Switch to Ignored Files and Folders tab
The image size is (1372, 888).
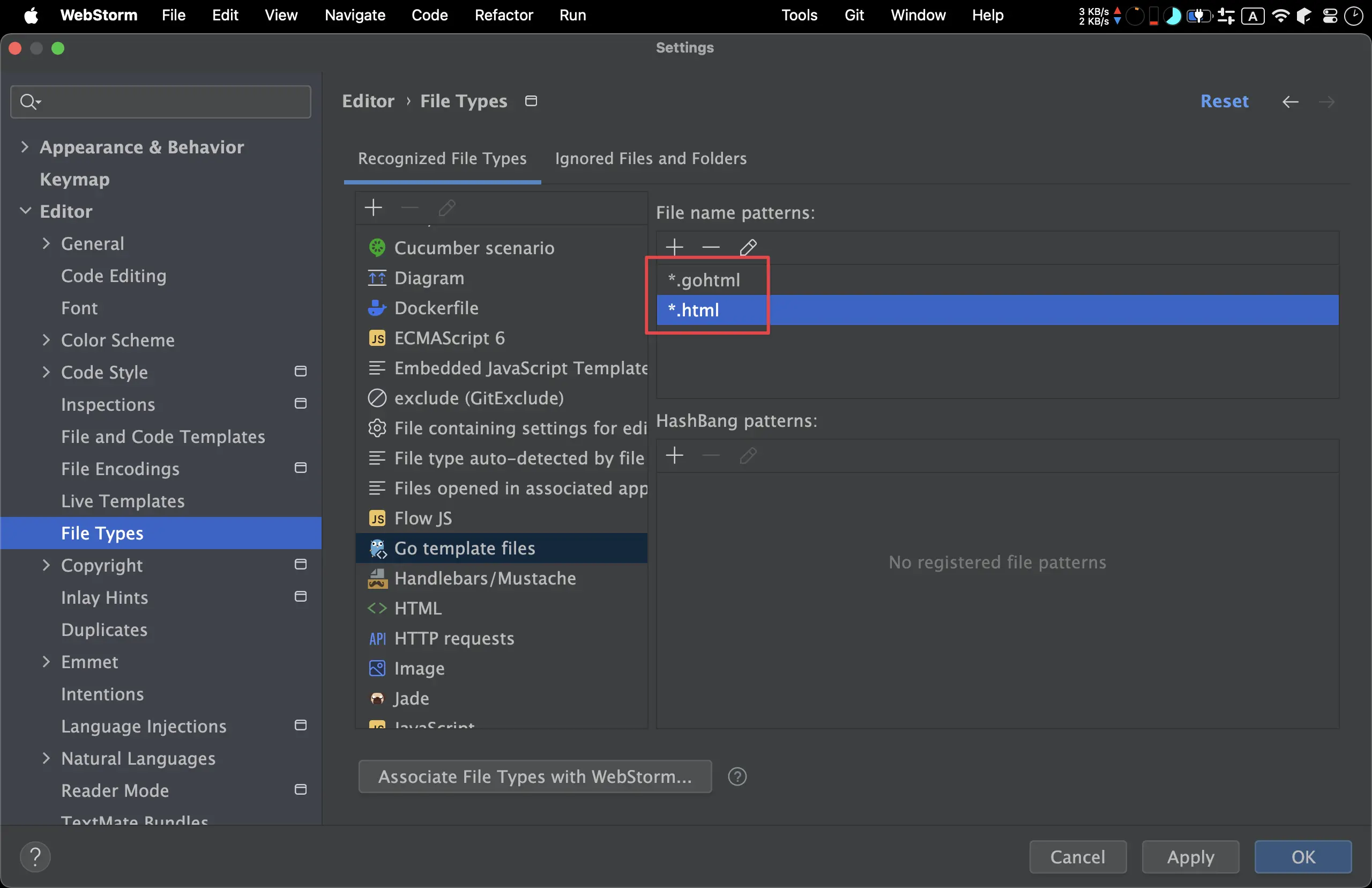(650, 159)
